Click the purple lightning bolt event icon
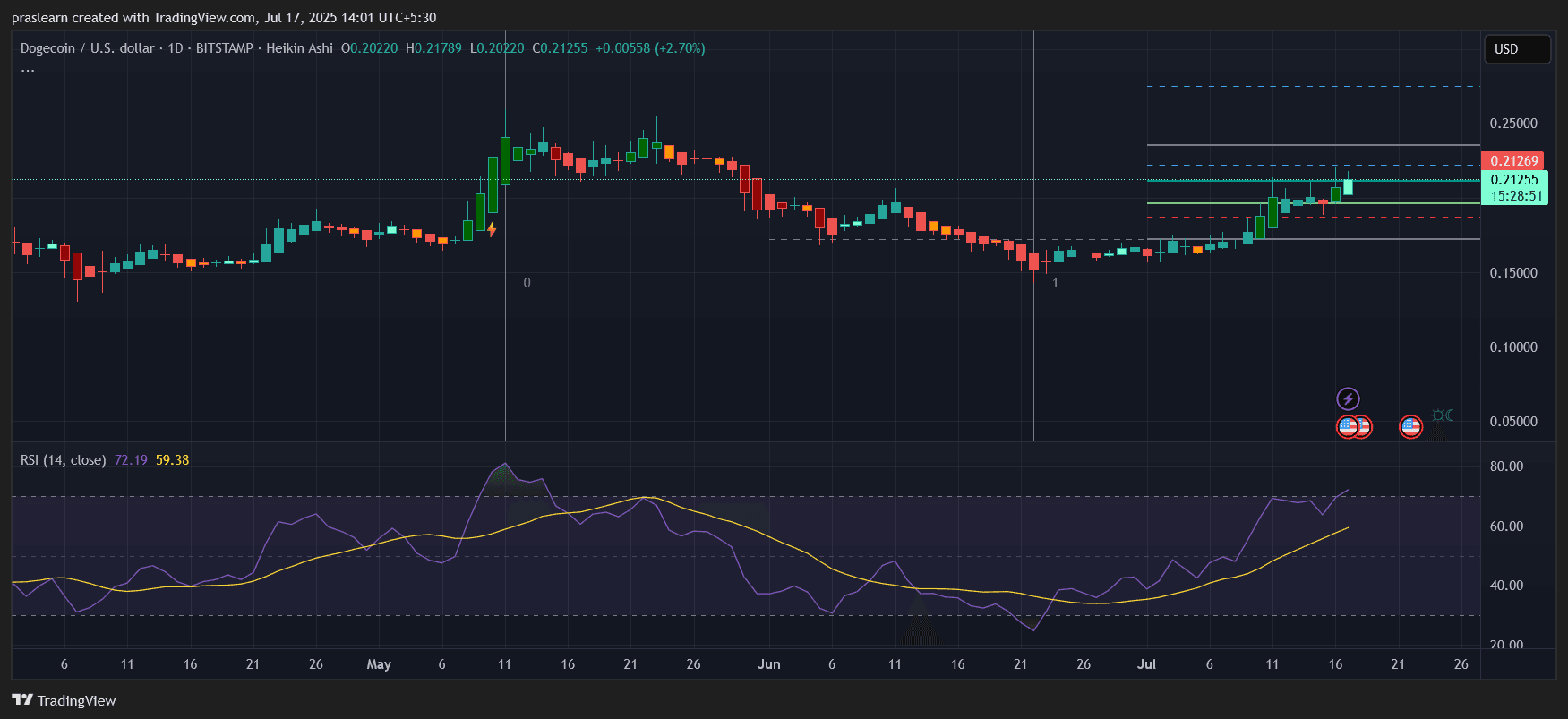1568x719 pixels. tap(1348, 398)
